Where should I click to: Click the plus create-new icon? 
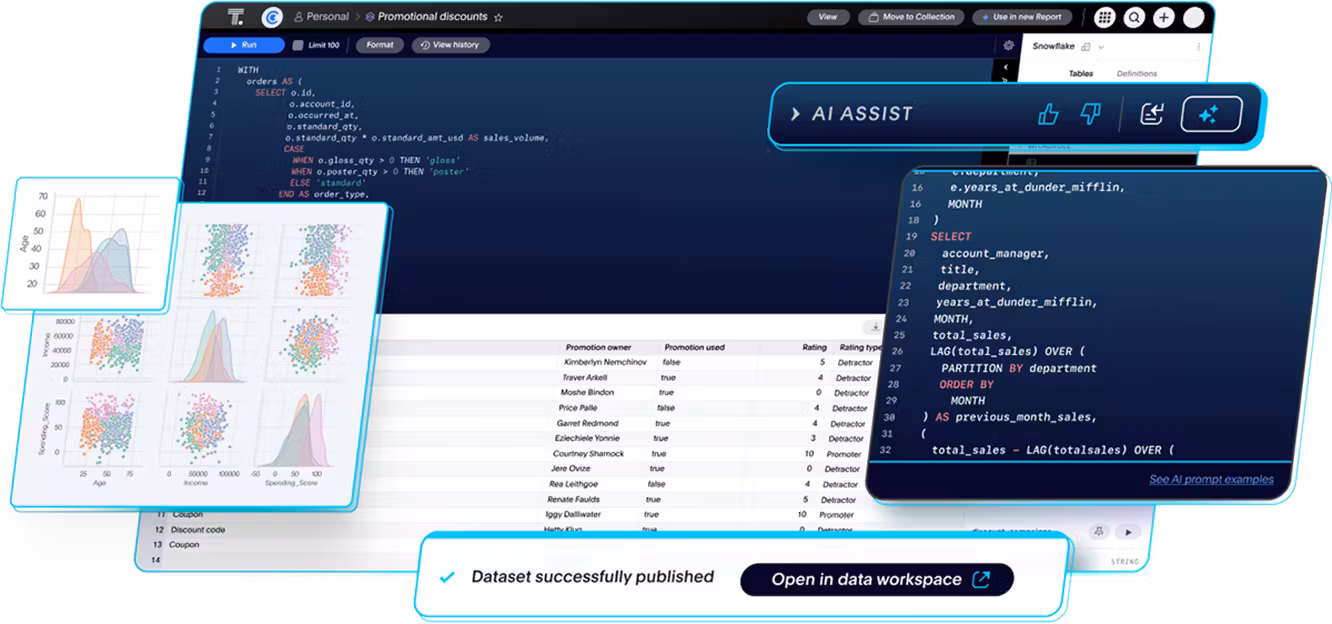tap(1164, 17)
